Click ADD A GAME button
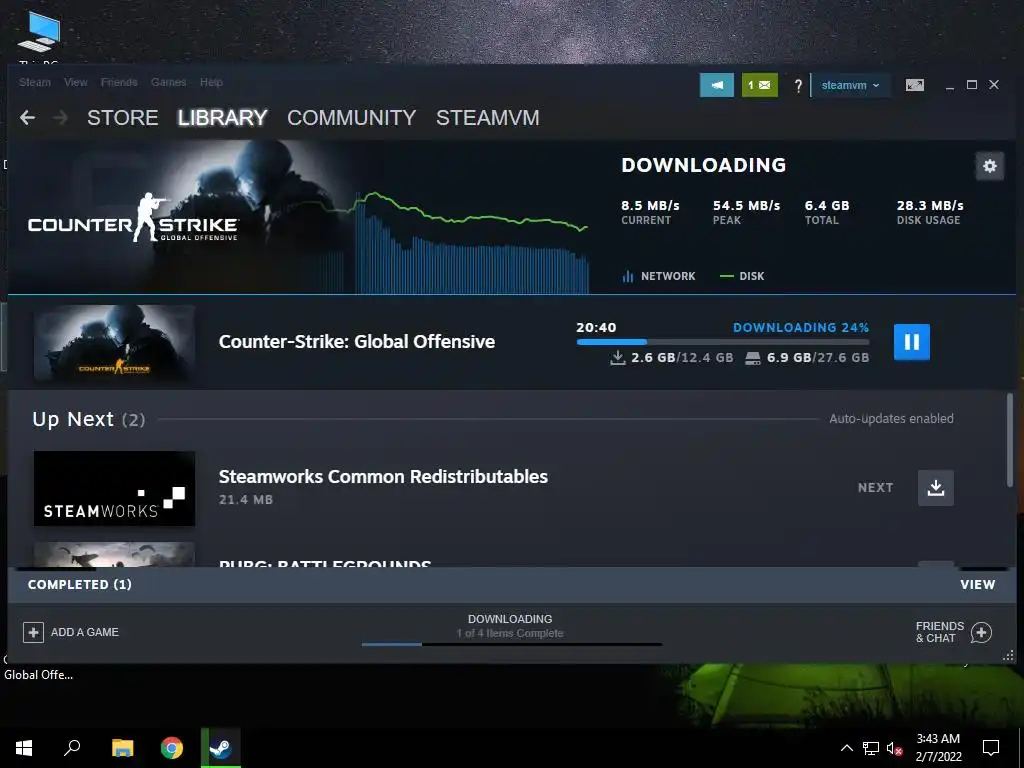The image size is (1024, 768). click(71, 632)
